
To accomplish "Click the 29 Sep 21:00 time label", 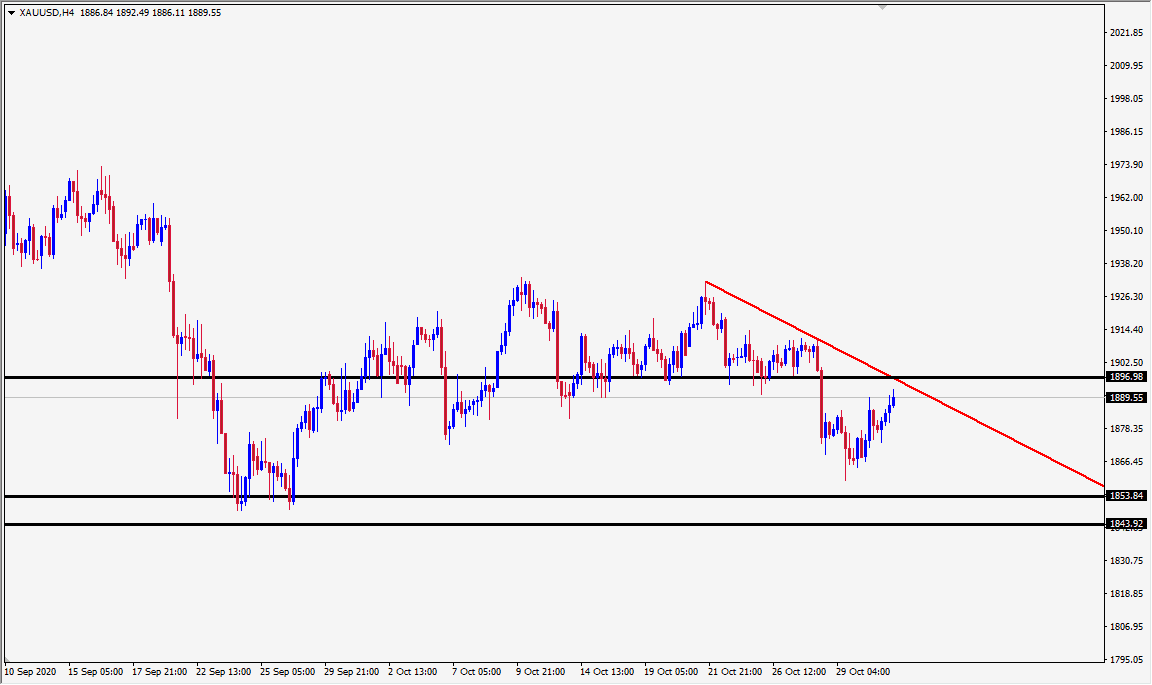I will point(351,672).
